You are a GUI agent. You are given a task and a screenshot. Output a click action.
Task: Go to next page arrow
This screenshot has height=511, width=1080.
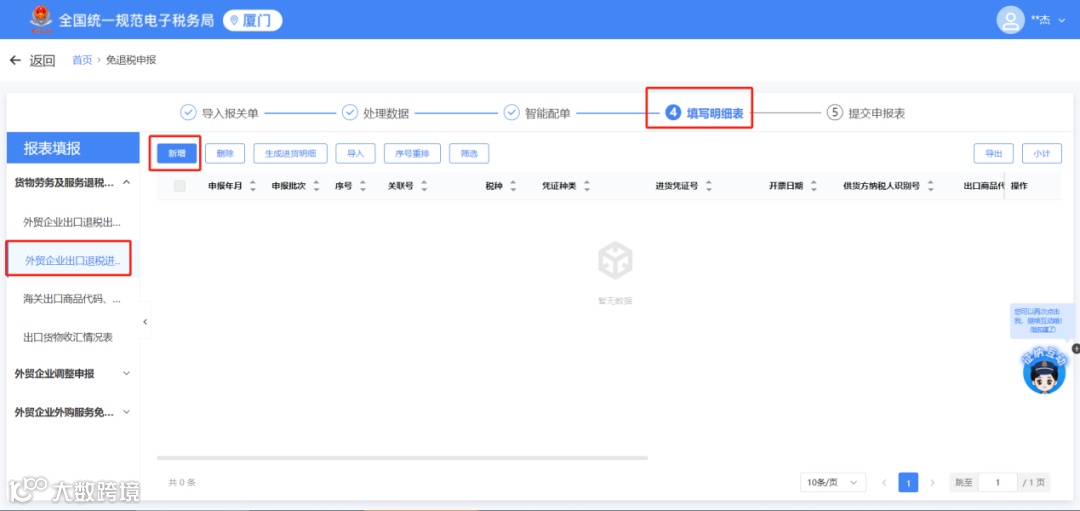coord(932,483)
